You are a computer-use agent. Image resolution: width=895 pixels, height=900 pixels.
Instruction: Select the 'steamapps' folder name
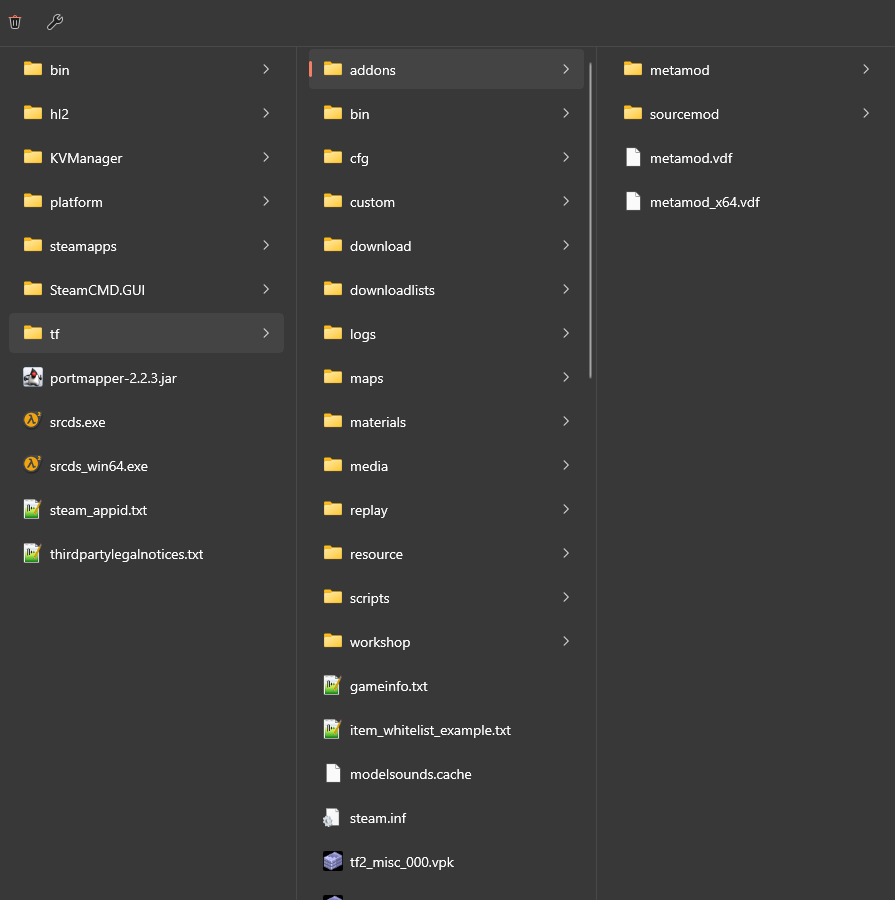[83, 246]
